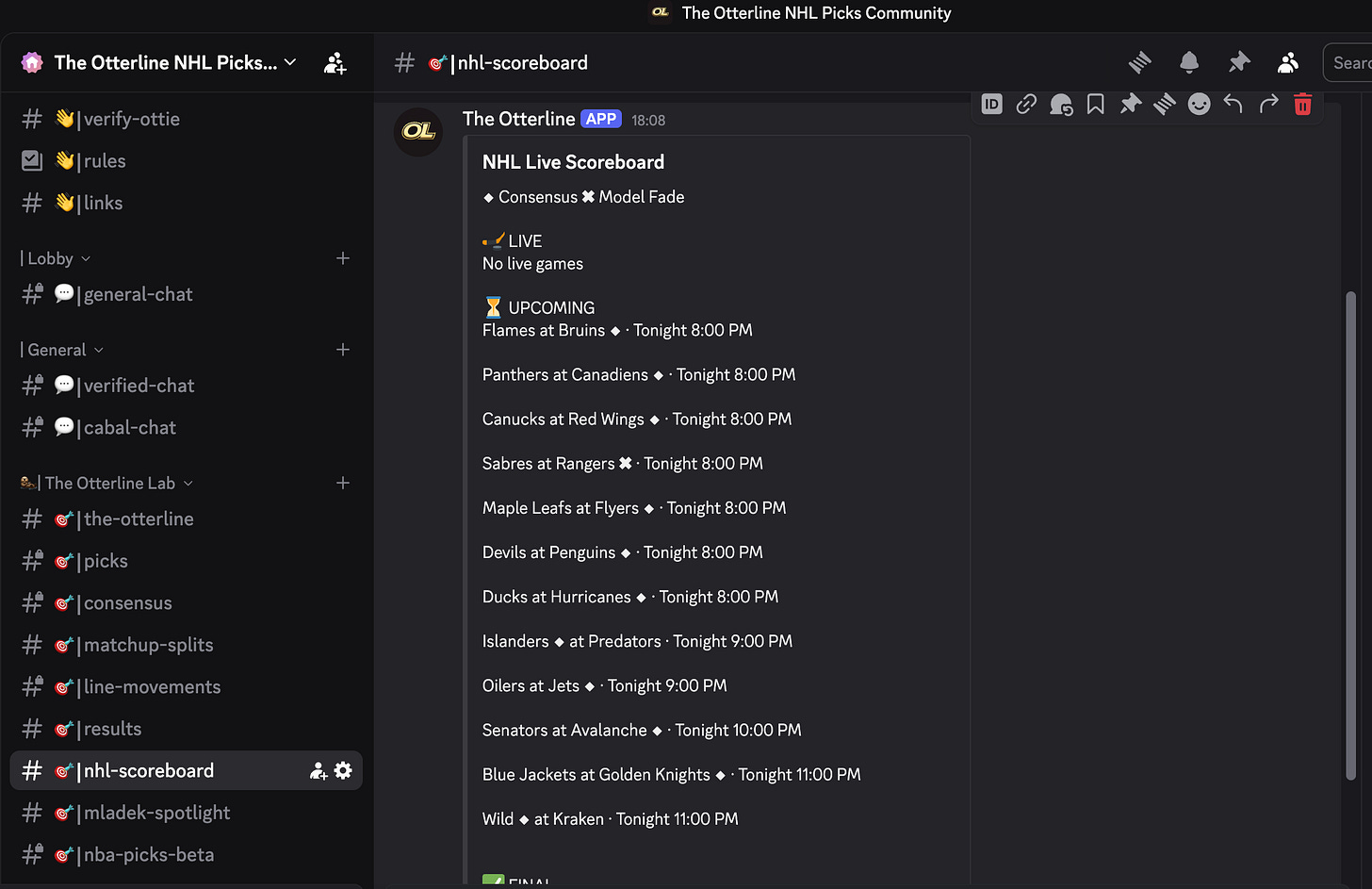Copy the message link icon
1372x889 pixels.
click(x=1026, y=104)
